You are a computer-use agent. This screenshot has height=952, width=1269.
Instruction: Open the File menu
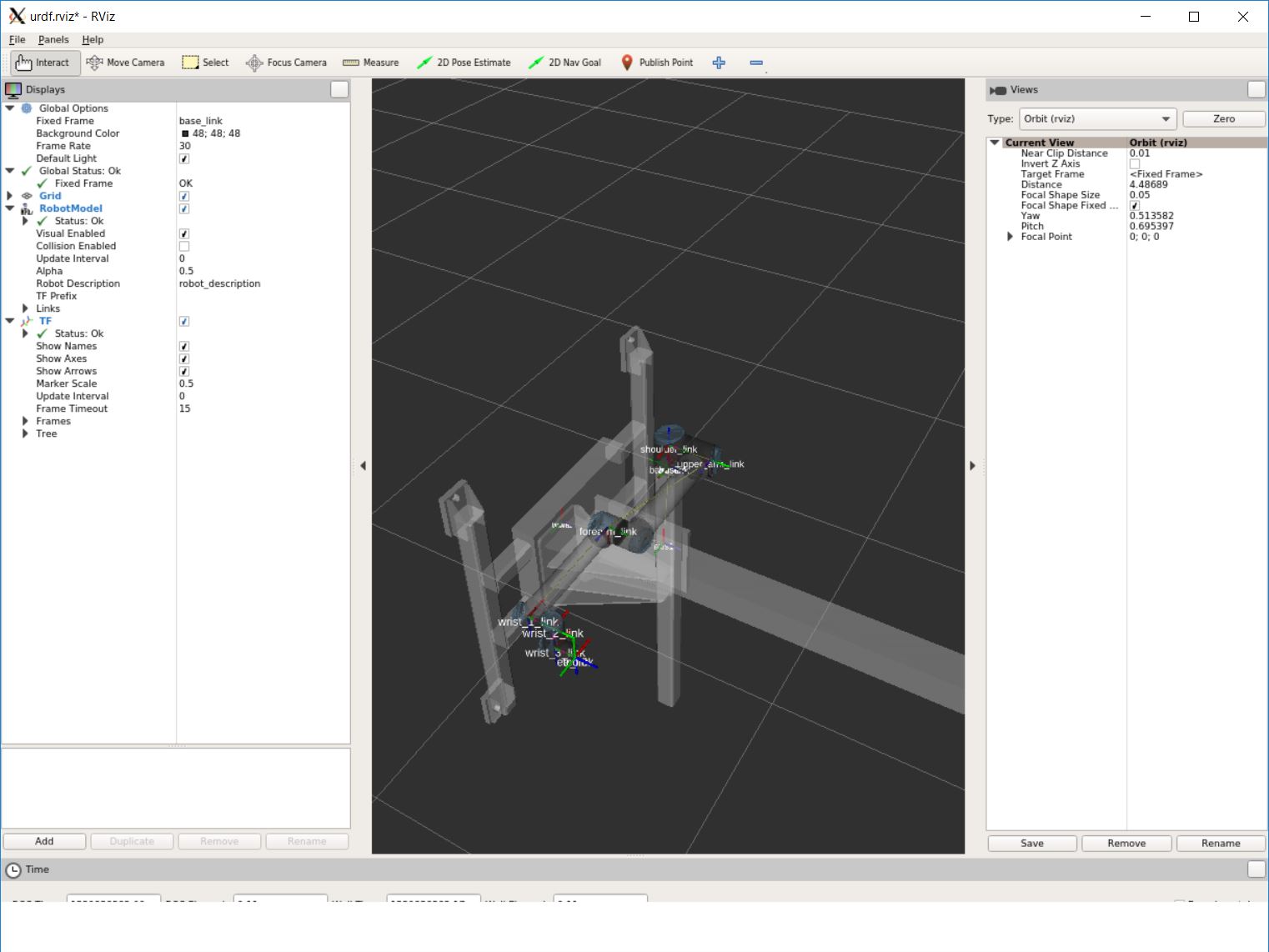(17, 39)
